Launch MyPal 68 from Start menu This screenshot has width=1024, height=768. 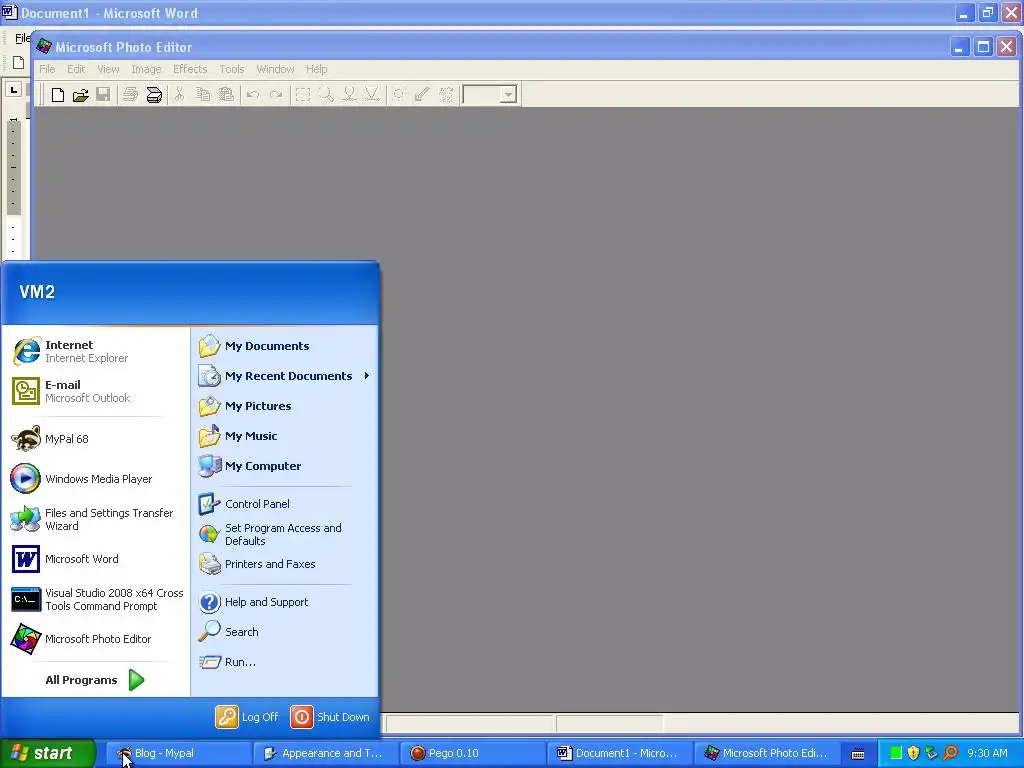[x=95, y=439]
